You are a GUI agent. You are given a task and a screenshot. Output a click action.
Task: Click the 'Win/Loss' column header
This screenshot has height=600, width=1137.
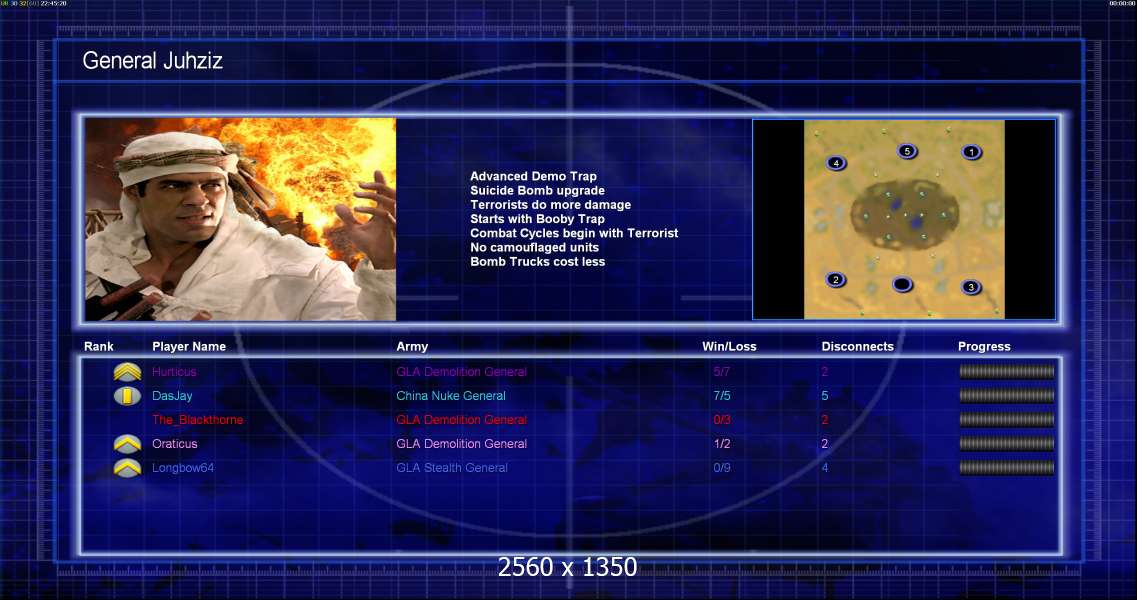[729, 347]
